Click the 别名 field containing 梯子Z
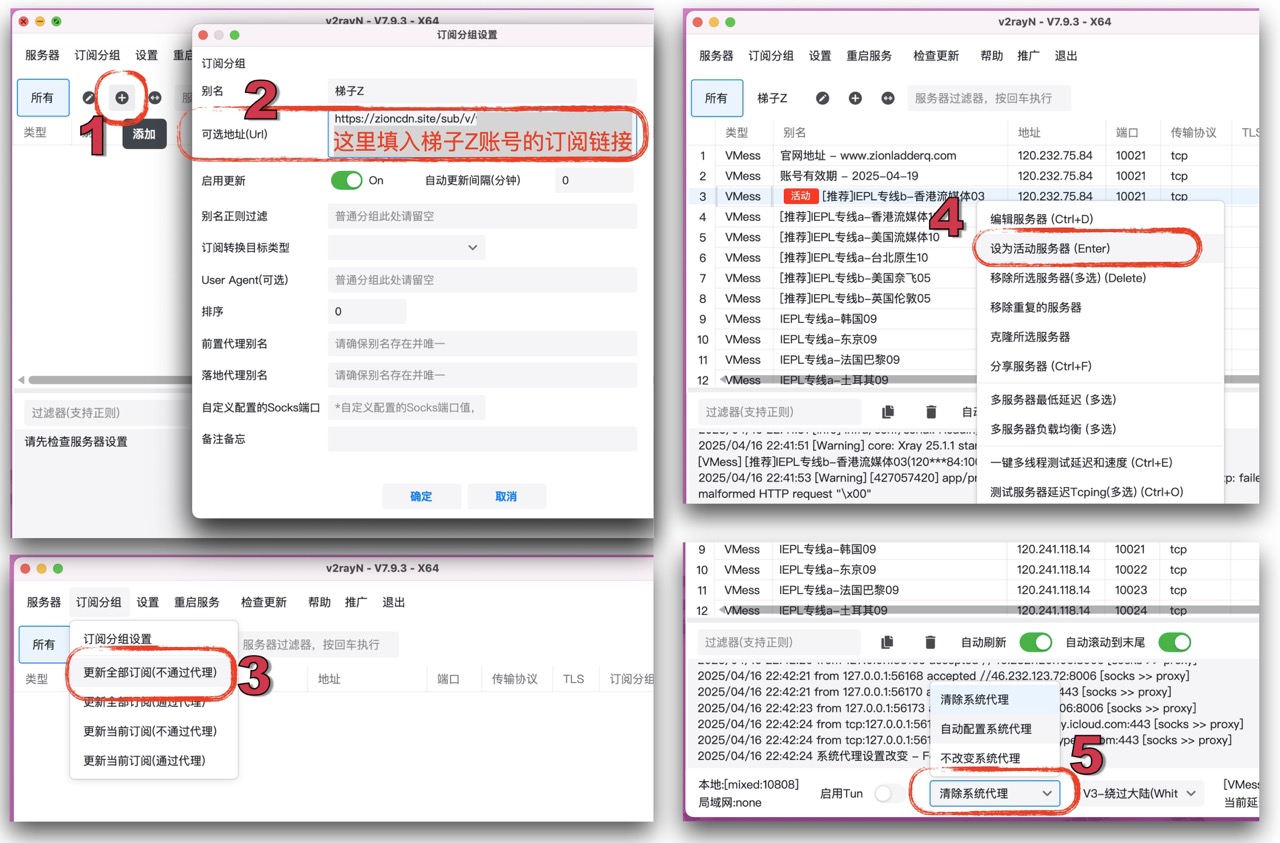Screen dimensions: 1280x843 (481, 91)
